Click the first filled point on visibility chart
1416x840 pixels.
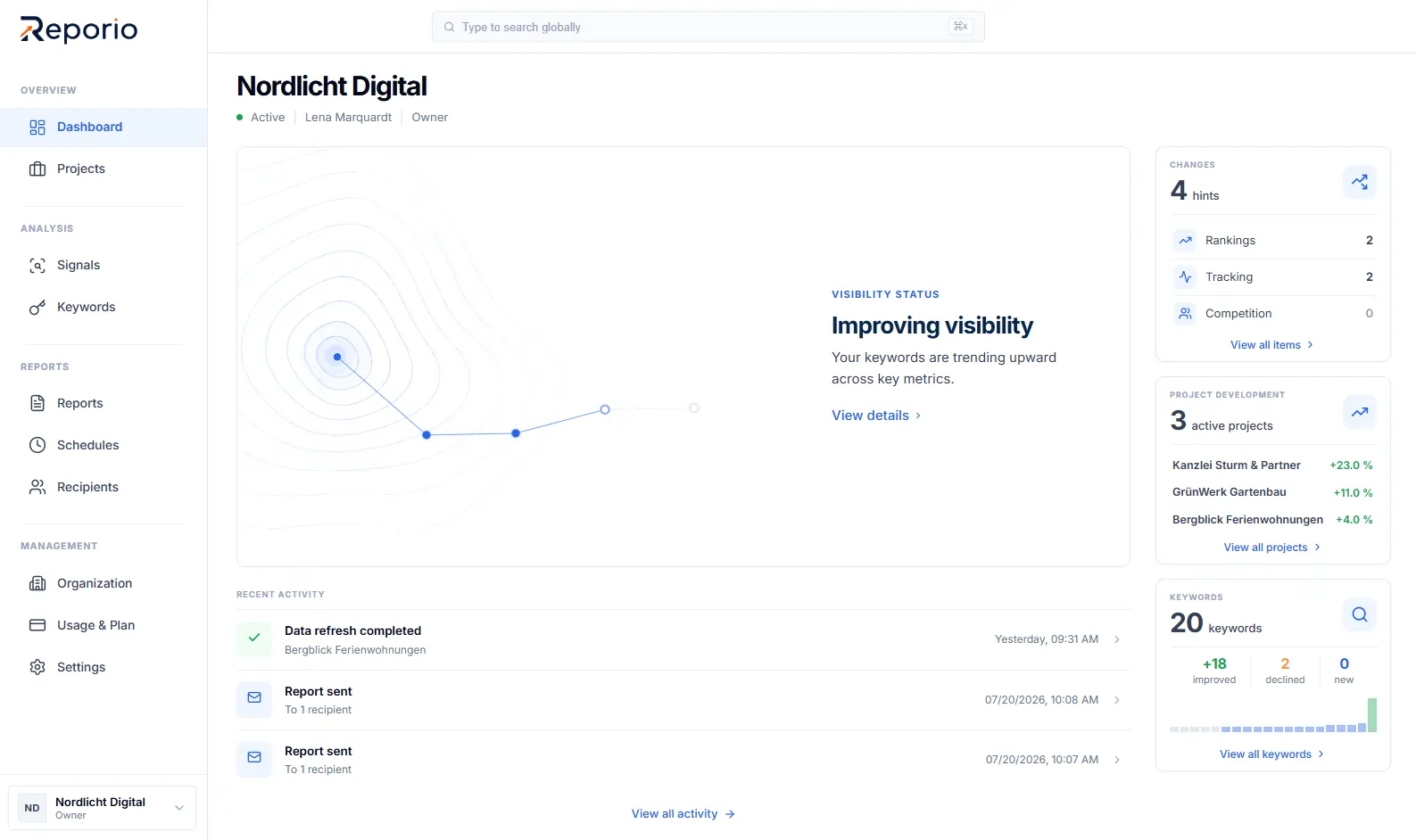pyautogui.click(x=337, y=358)
